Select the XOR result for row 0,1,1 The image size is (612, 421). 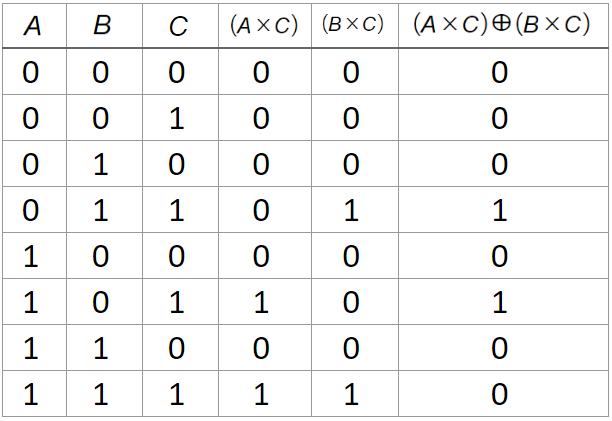499,211
